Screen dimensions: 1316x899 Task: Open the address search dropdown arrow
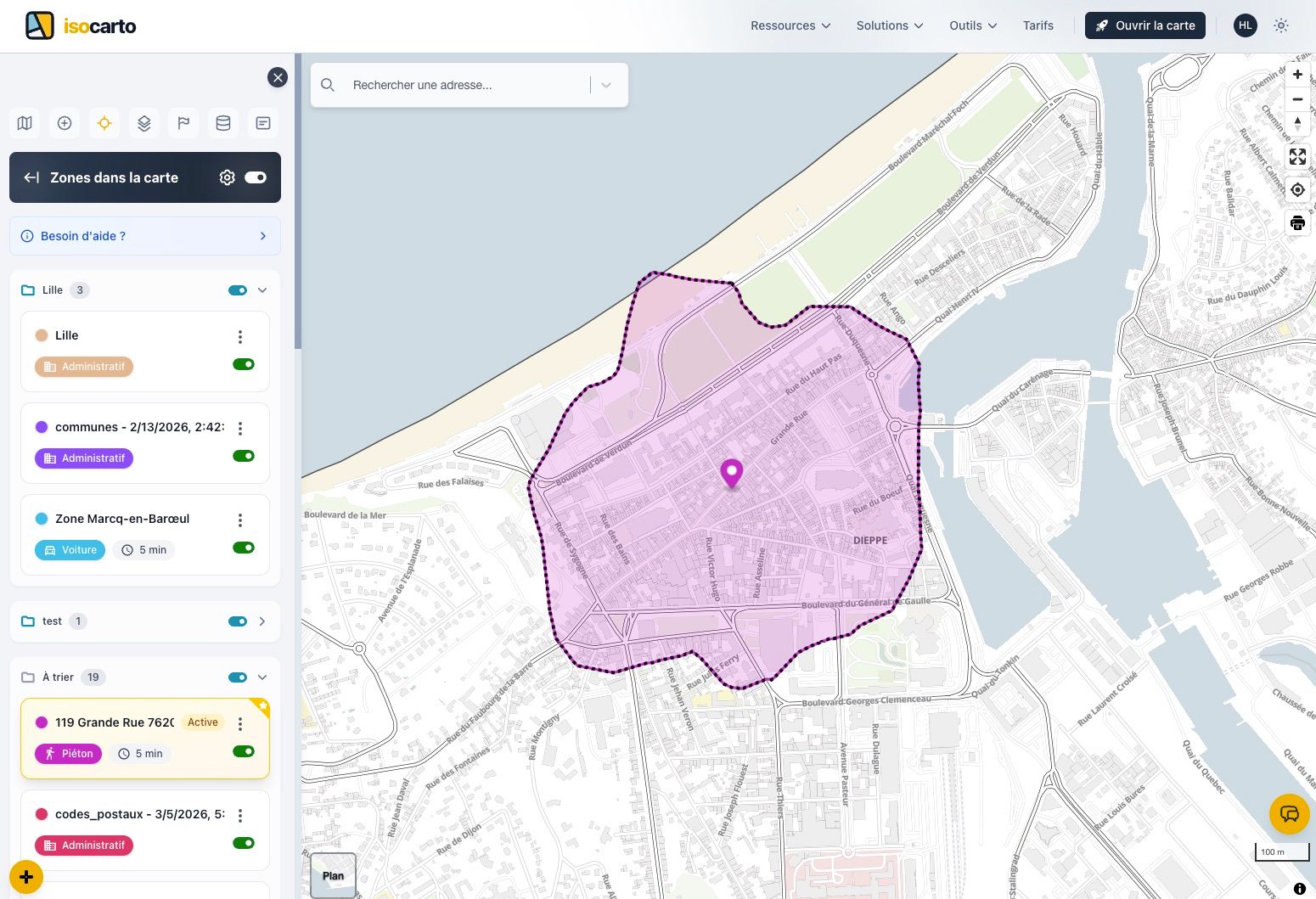coord(606,85)
